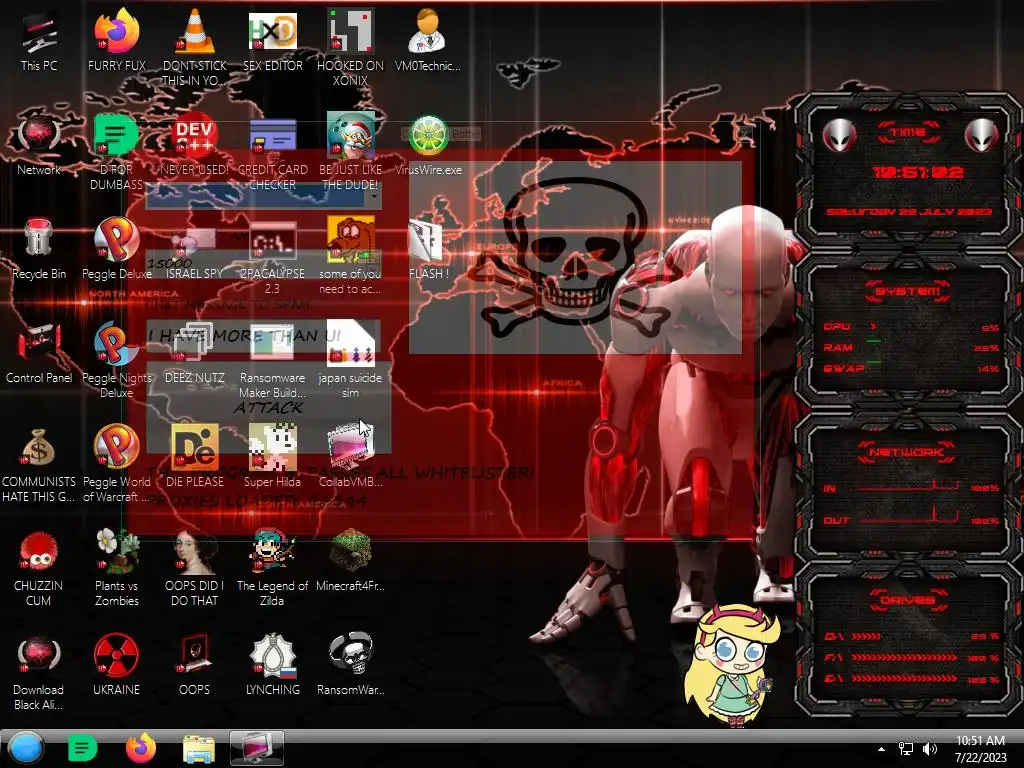Open the money bag COMMUNISTS HATE THIS shortcut

point(39,464)
